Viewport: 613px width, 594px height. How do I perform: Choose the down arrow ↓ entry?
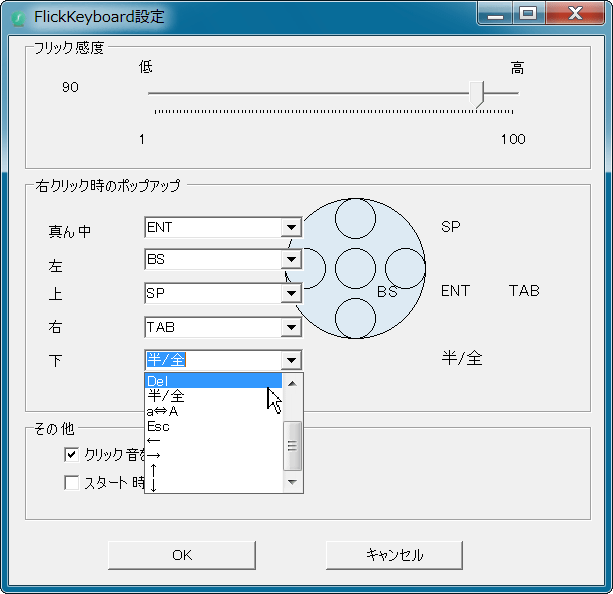[x=213, y=485]
